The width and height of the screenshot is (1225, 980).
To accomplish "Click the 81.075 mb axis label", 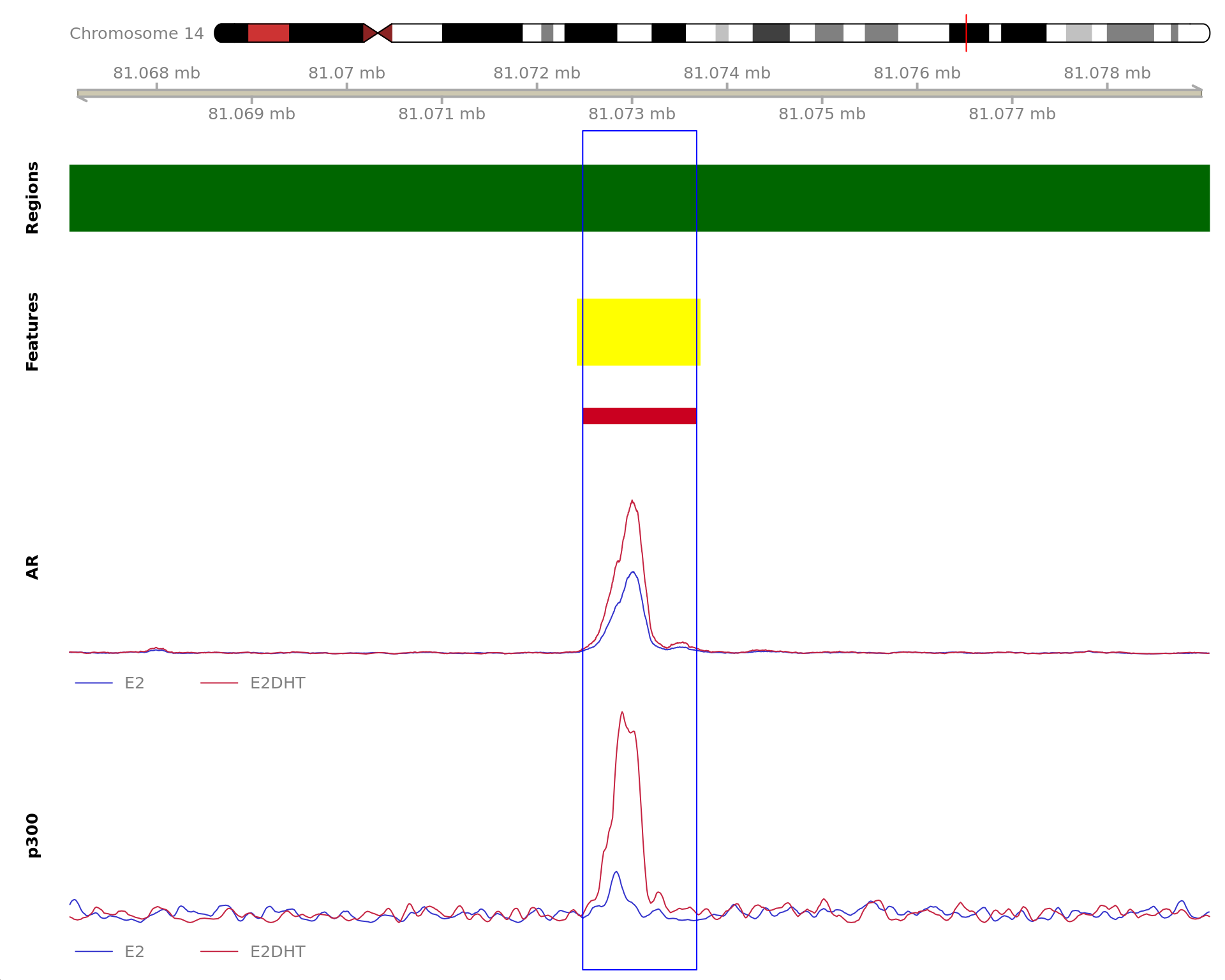I will [822, 114].
